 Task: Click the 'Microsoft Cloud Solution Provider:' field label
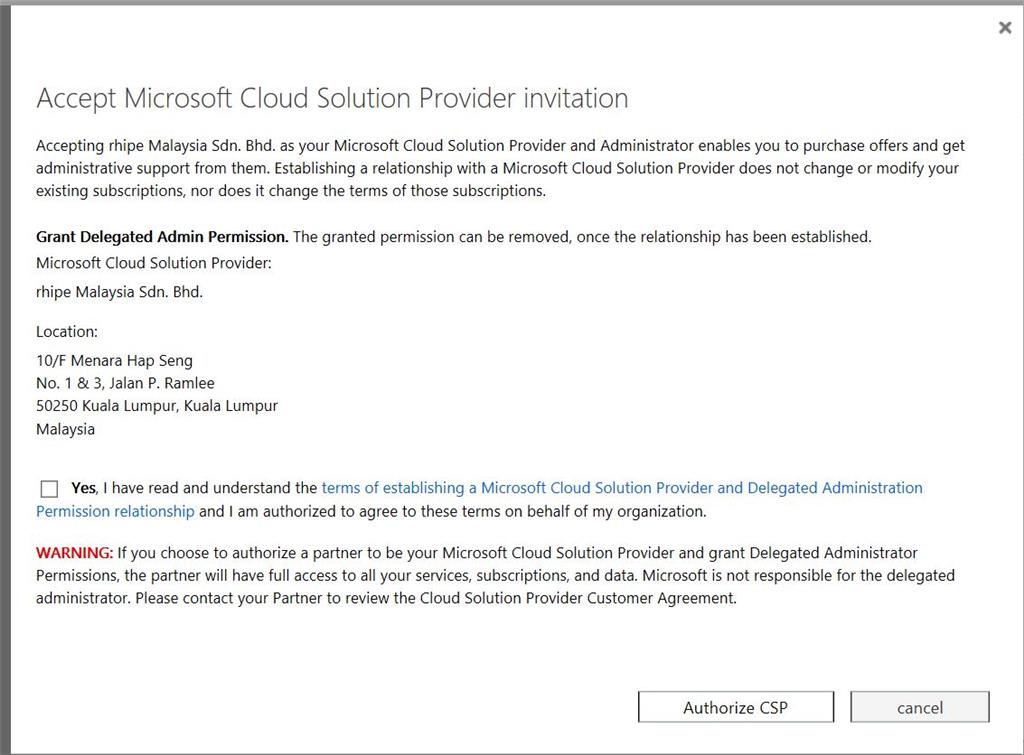(x=154, y=264)
